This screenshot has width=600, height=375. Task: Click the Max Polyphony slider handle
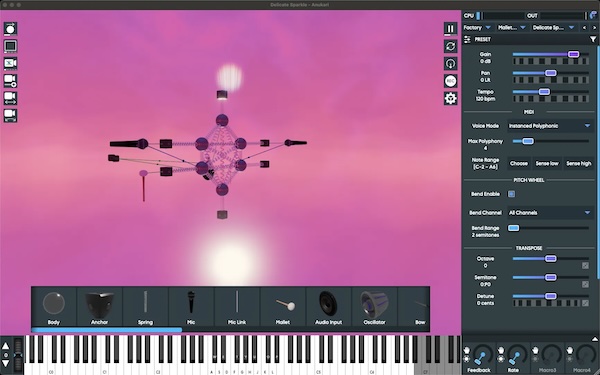pos(528,141)
